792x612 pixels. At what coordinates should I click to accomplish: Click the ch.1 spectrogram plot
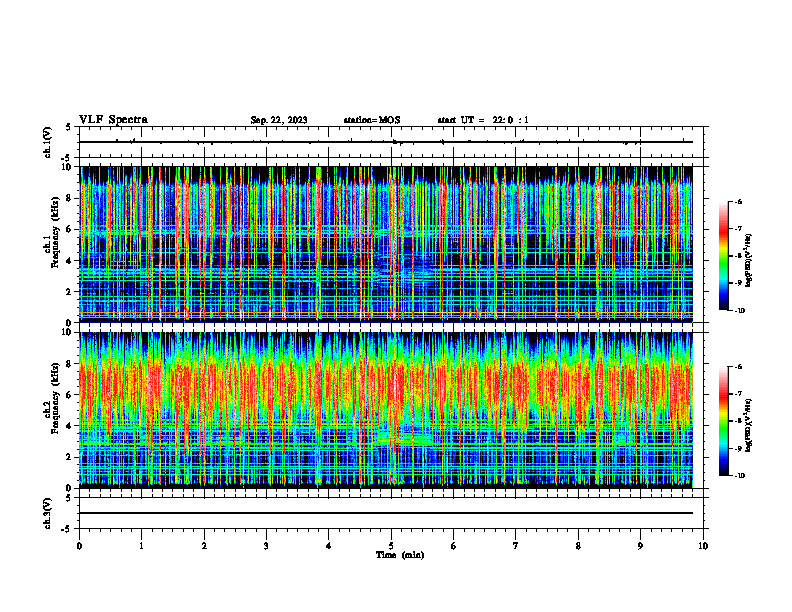[386, 244]
